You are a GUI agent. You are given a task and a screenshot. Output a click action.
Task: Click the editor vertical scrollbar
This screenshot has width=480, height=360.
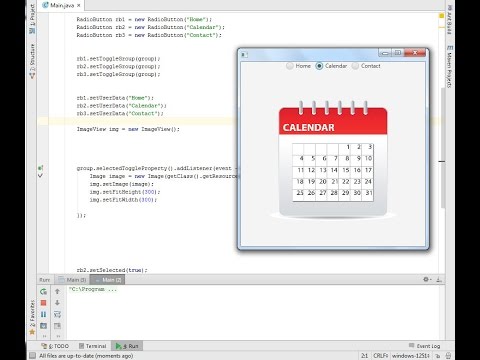coord(443,147)
